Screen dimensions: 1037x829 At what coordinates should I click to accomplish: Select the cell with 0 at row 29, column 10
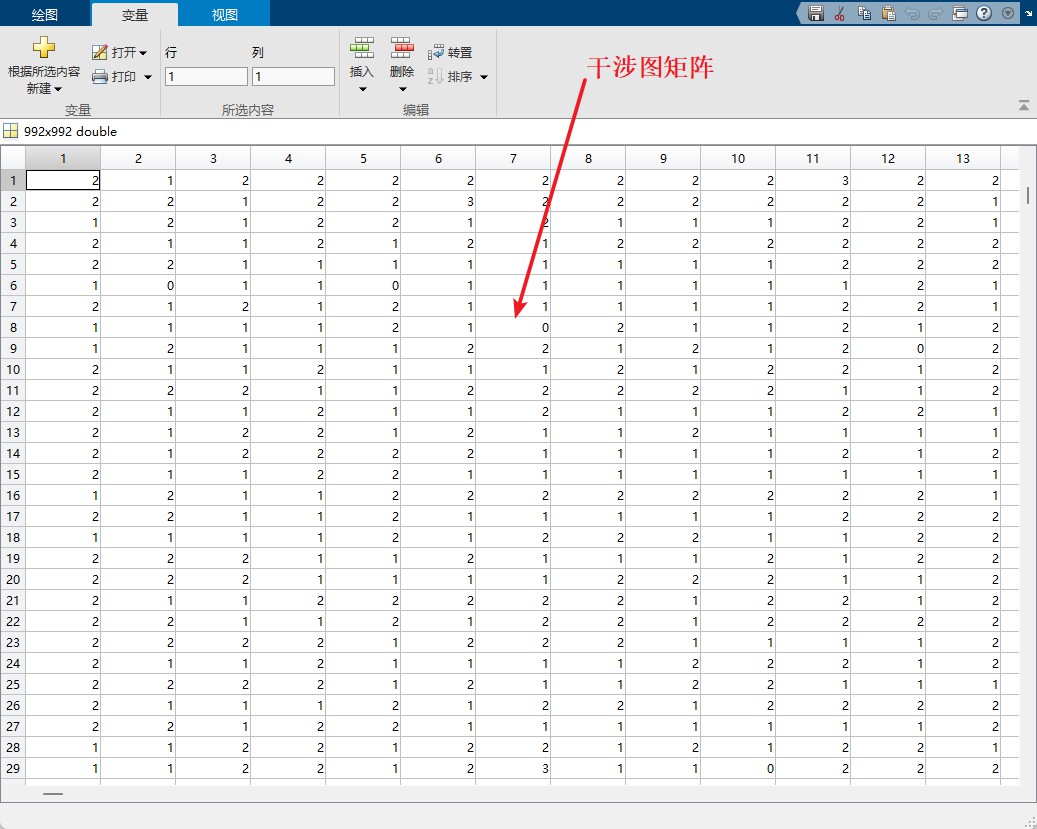click(x=738, y=769)
